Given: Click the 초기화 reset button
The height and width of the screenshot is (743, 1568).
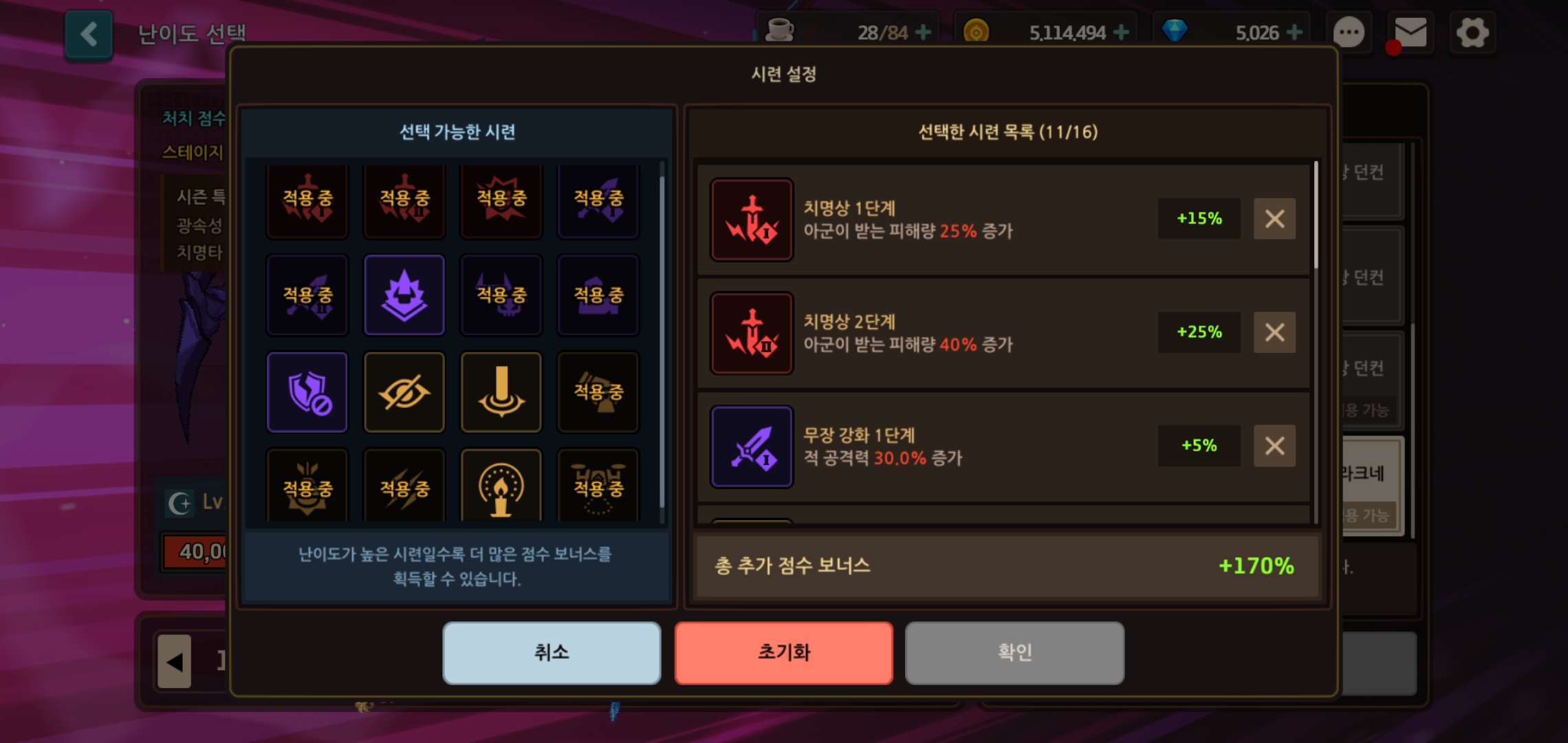Looking at the screenshot, I should click(x=784, y=652).
